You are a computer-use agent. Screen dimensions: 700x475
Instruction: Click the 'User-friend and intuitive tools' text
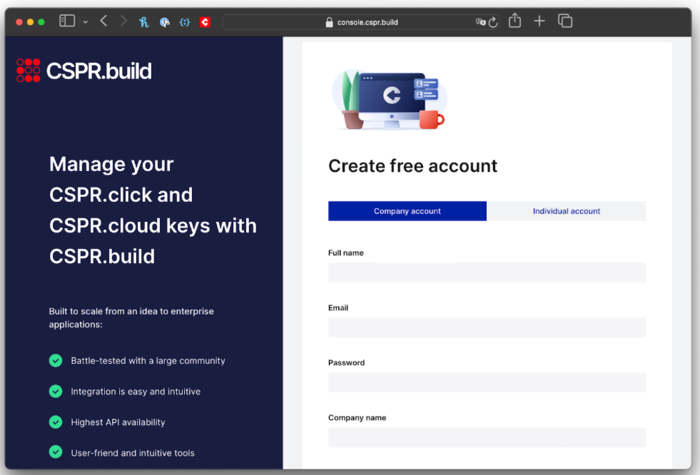click(133, 453)
